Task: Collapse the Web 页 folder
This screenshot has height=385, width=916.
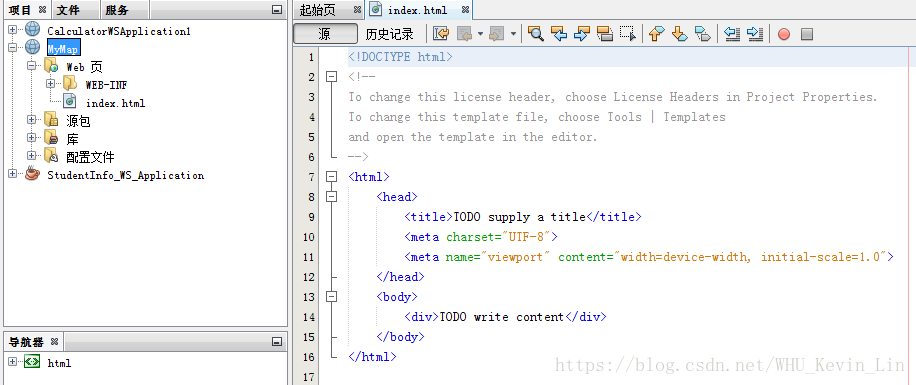Action: tap(31, 65)
